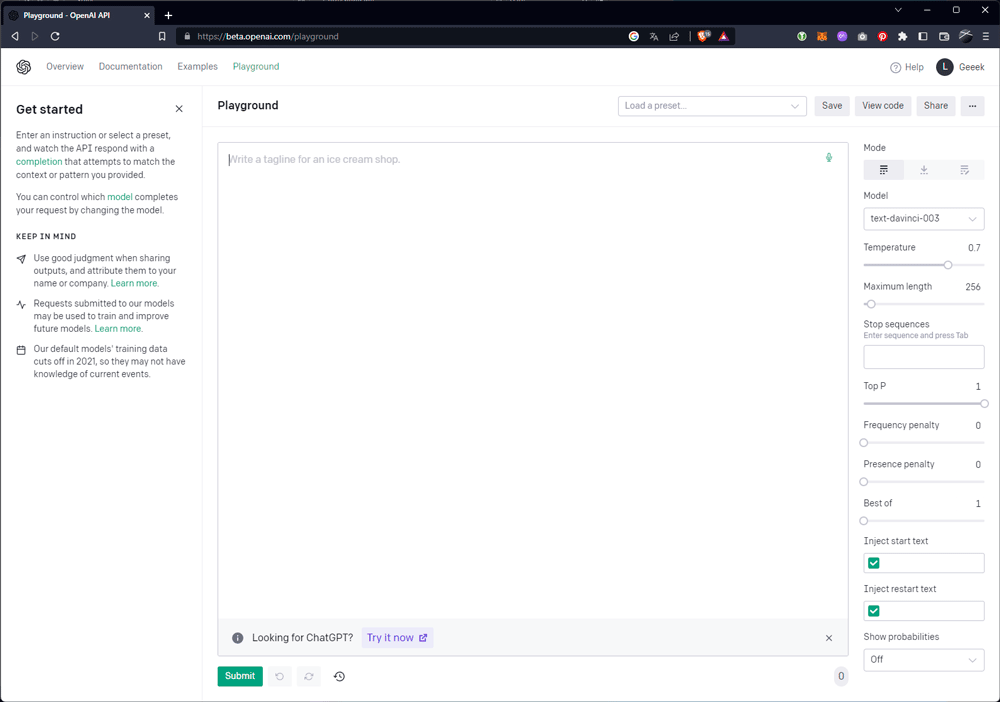Open the history clock icon

(339, 676)
